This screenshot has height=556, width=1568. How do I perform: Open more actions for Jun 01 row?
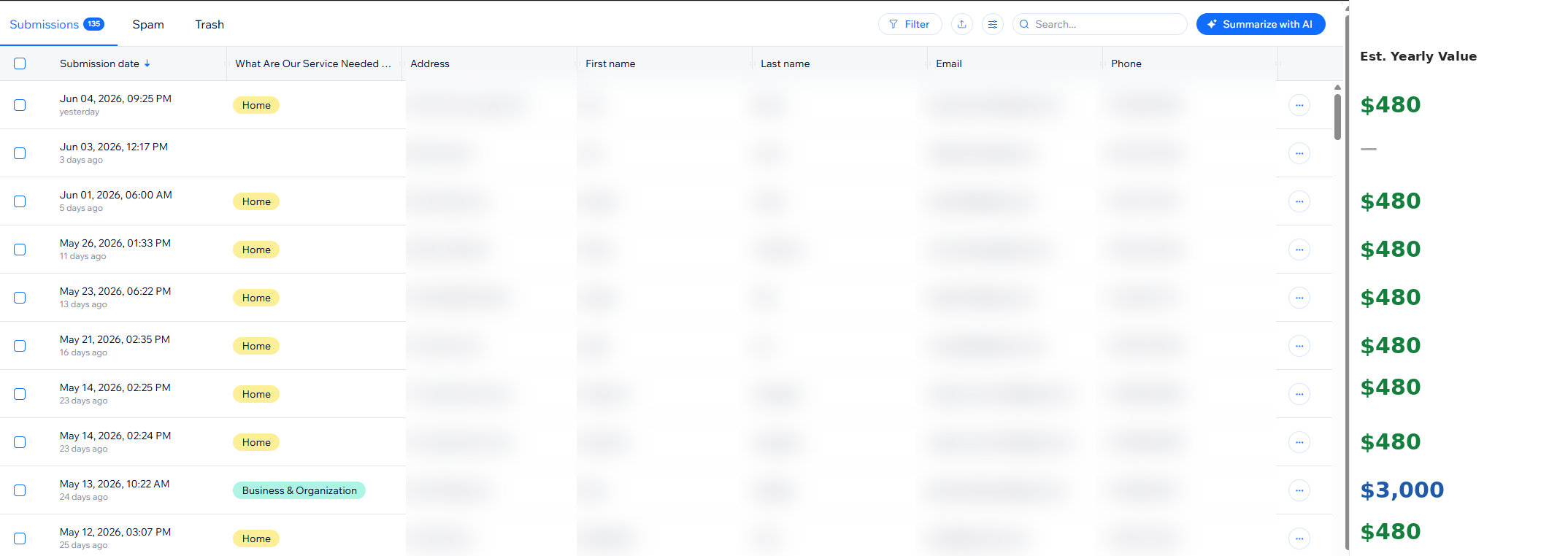(x=1299, y=201)
